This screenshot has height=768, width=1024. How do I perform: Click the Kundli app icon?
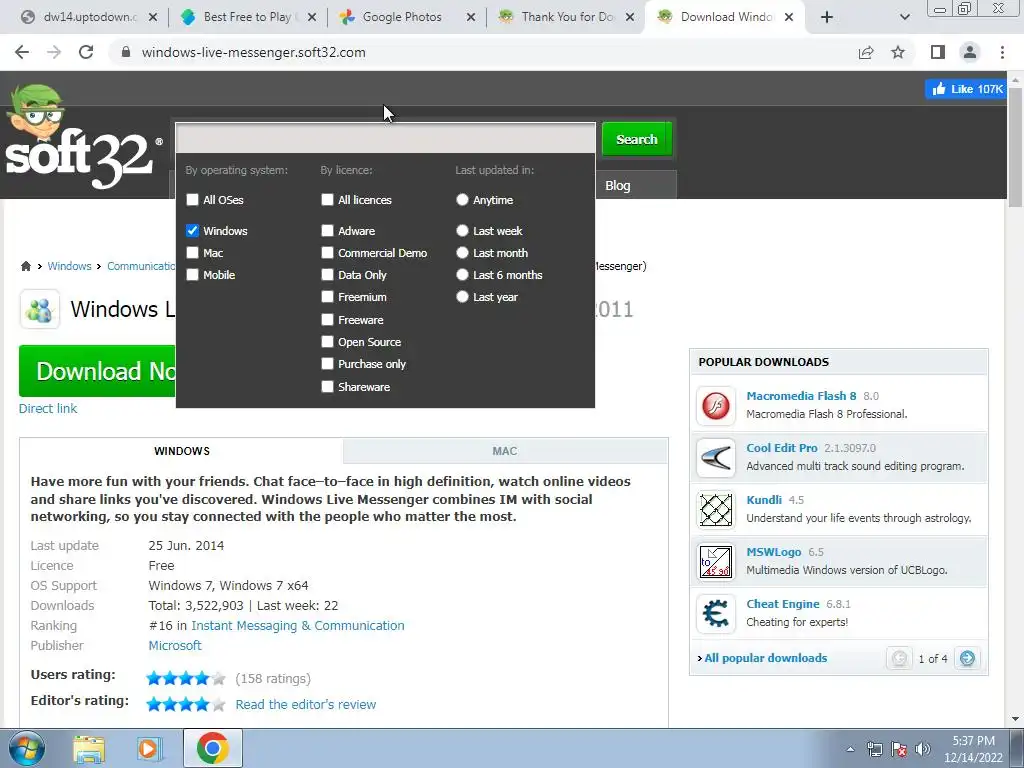click(716, 509)
